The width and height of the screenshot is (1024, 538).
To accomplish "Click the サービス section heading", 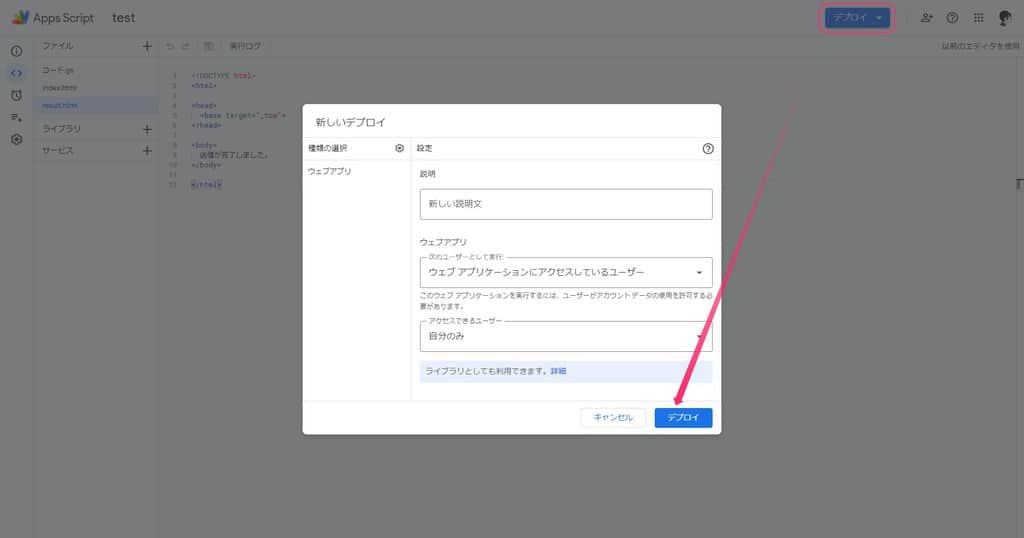I will (57, 150).
